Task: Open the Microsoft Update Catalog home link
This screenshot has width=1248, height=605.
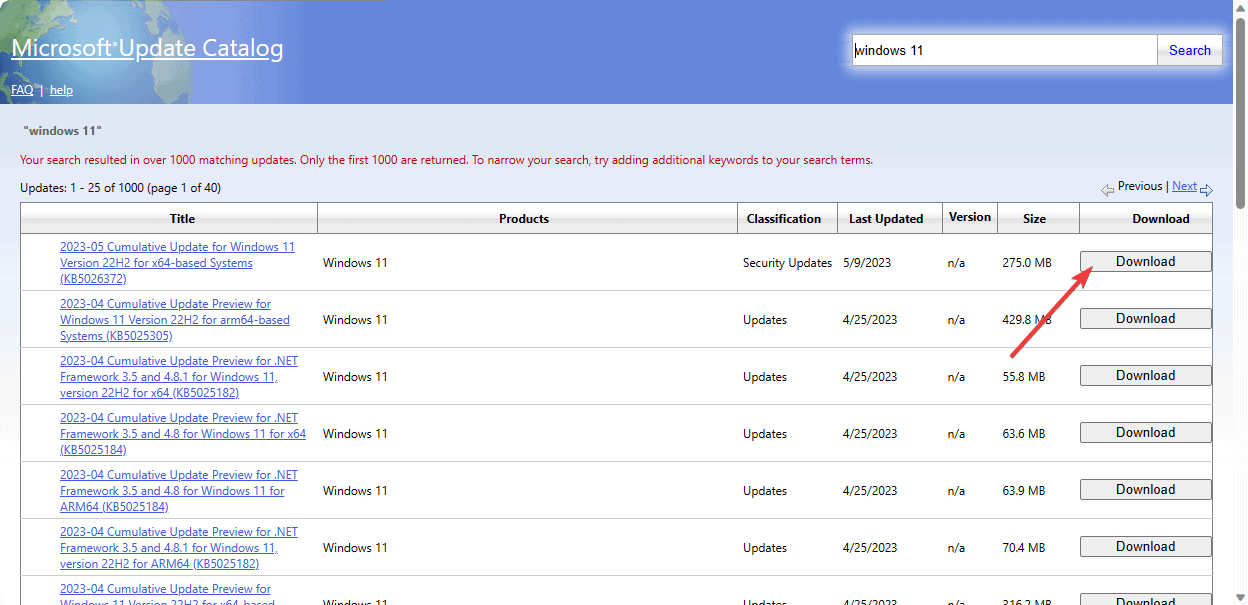Action: pos(147,48)
